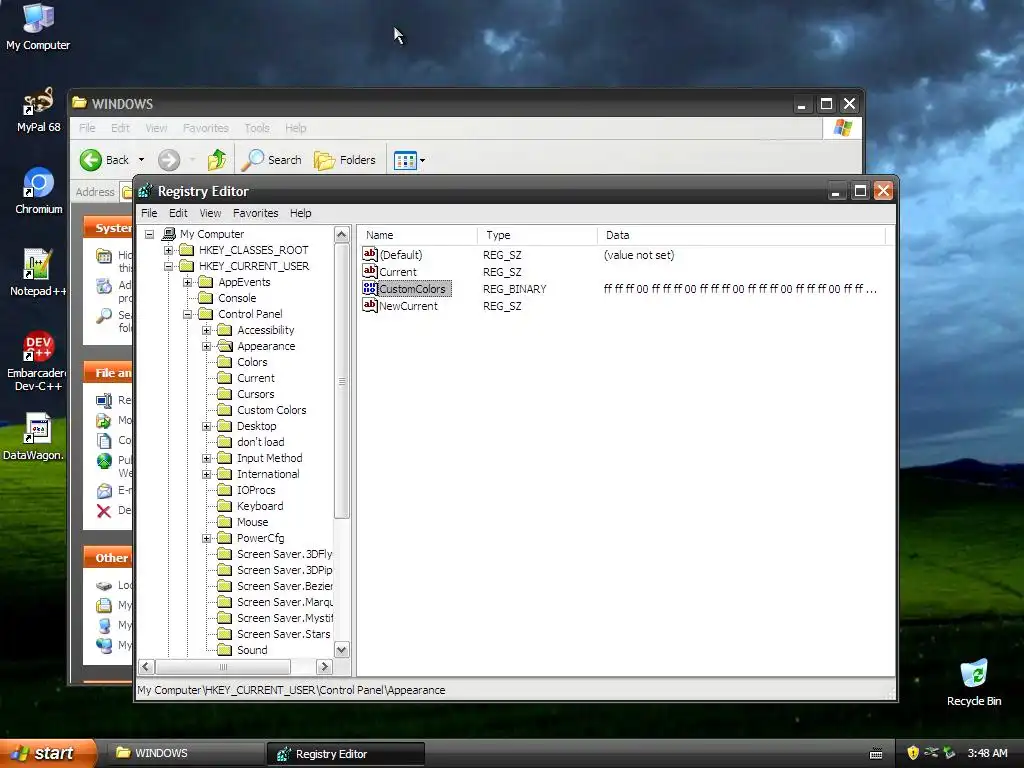Open the Edit menu in Registry Editor
The height and width of the screenshot is (768, 1024).
(178, 213)
